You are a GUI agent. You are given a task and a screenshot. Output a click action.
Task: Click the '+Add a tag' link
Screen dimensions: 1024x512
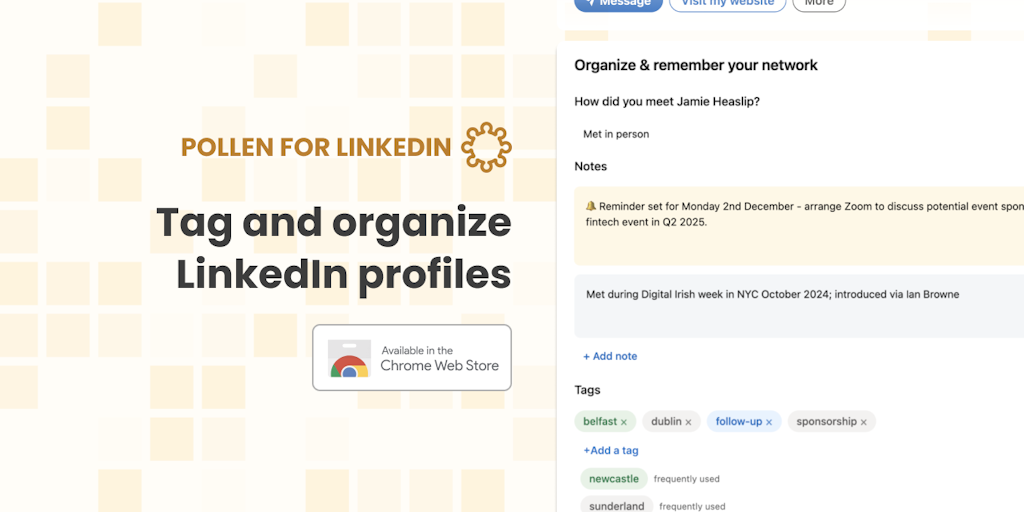(x=611, y=450)
